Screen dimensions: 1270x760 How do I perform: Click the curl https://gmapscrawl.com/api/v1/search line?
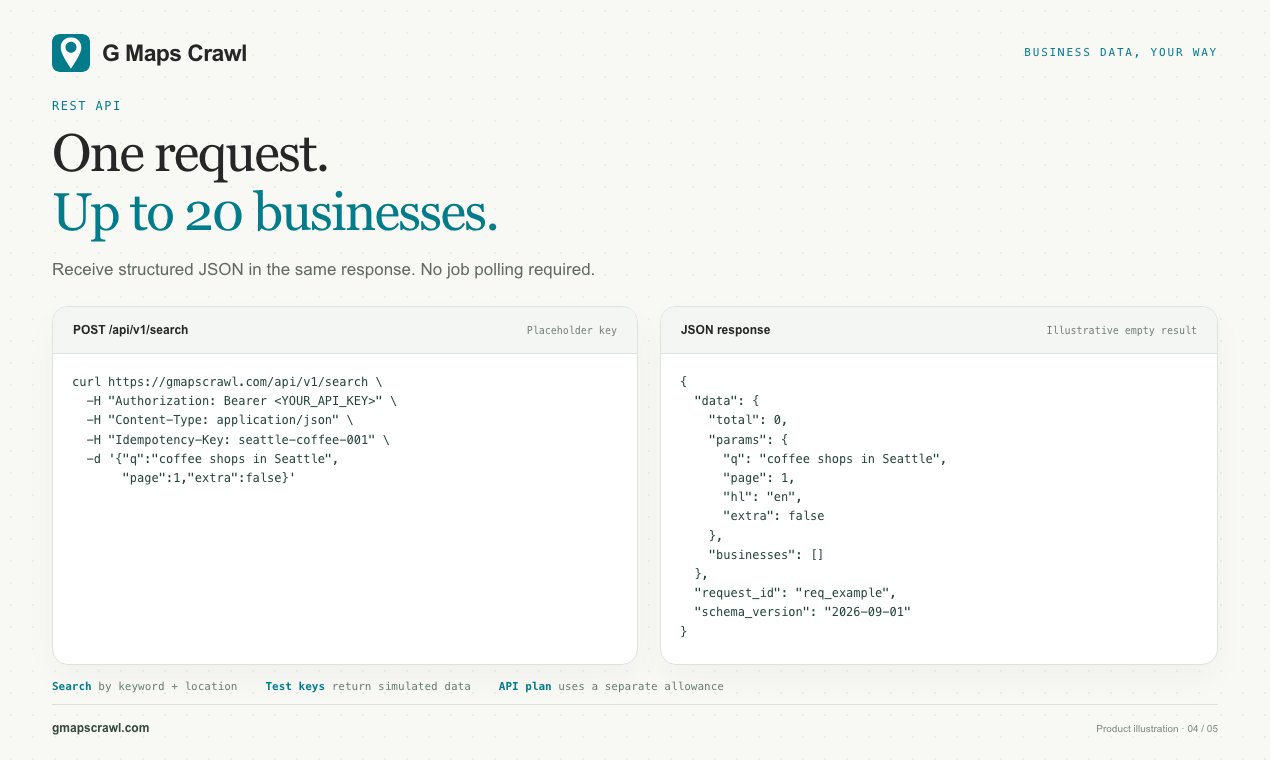tap(227, 382)
